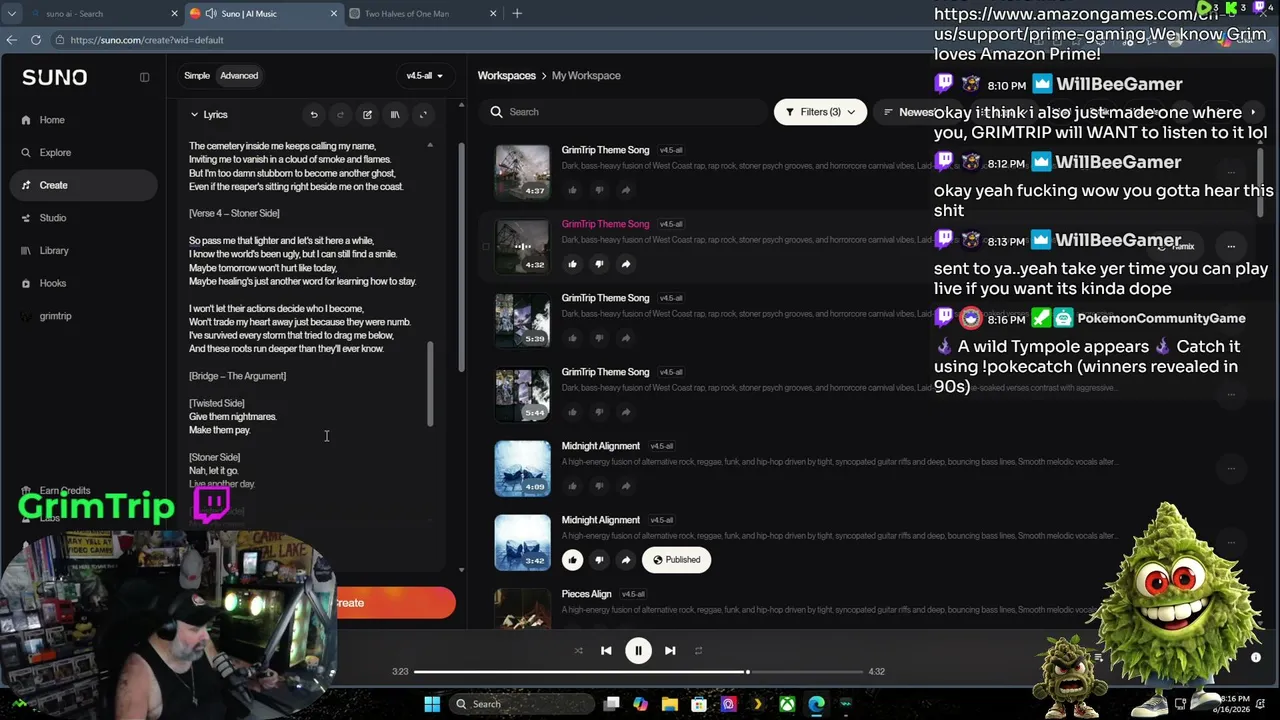Collapse the Suno sidebar panel
Image resolution: width=1280 pixels, height=720 pixels.
(144, 77)
